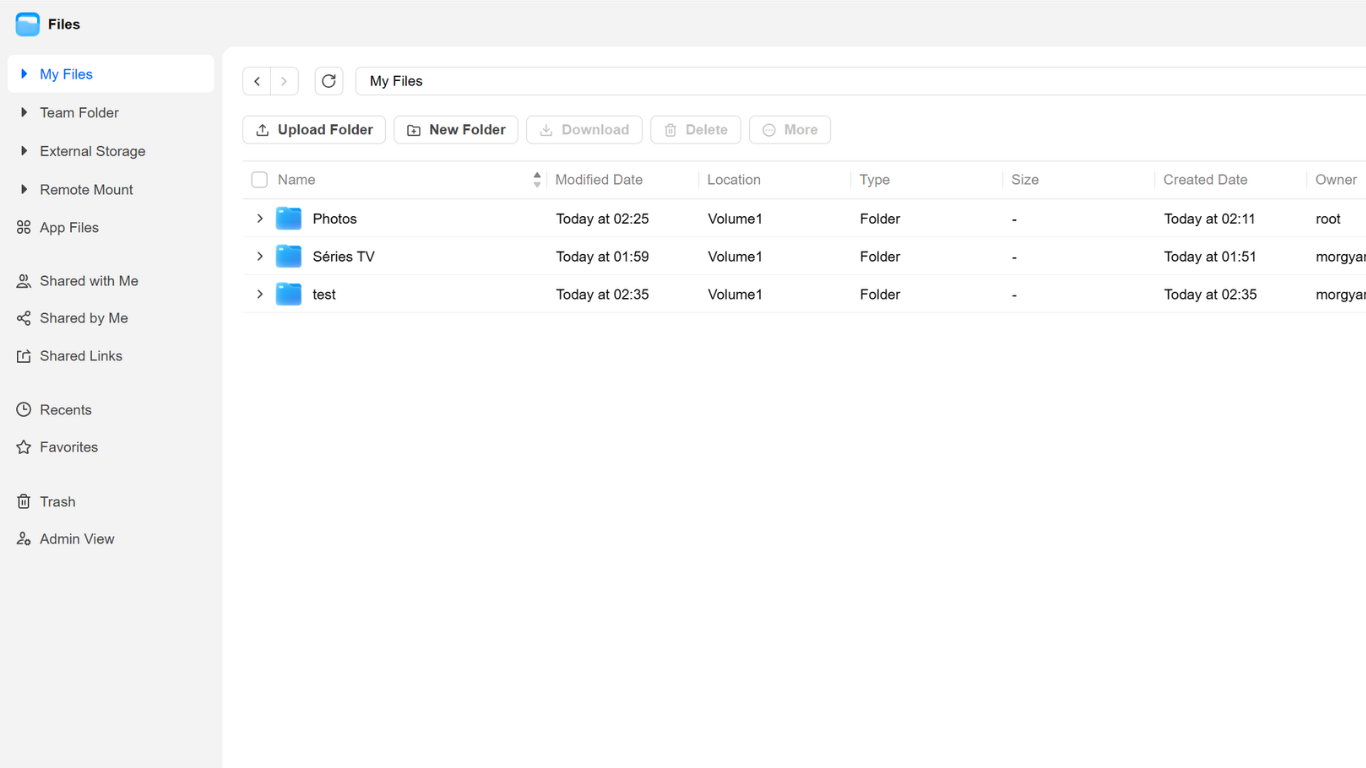This screenshot has height=768, width=1366.
Task: Expand the Photos folder row chevron
Action: (x=260, y=218)
